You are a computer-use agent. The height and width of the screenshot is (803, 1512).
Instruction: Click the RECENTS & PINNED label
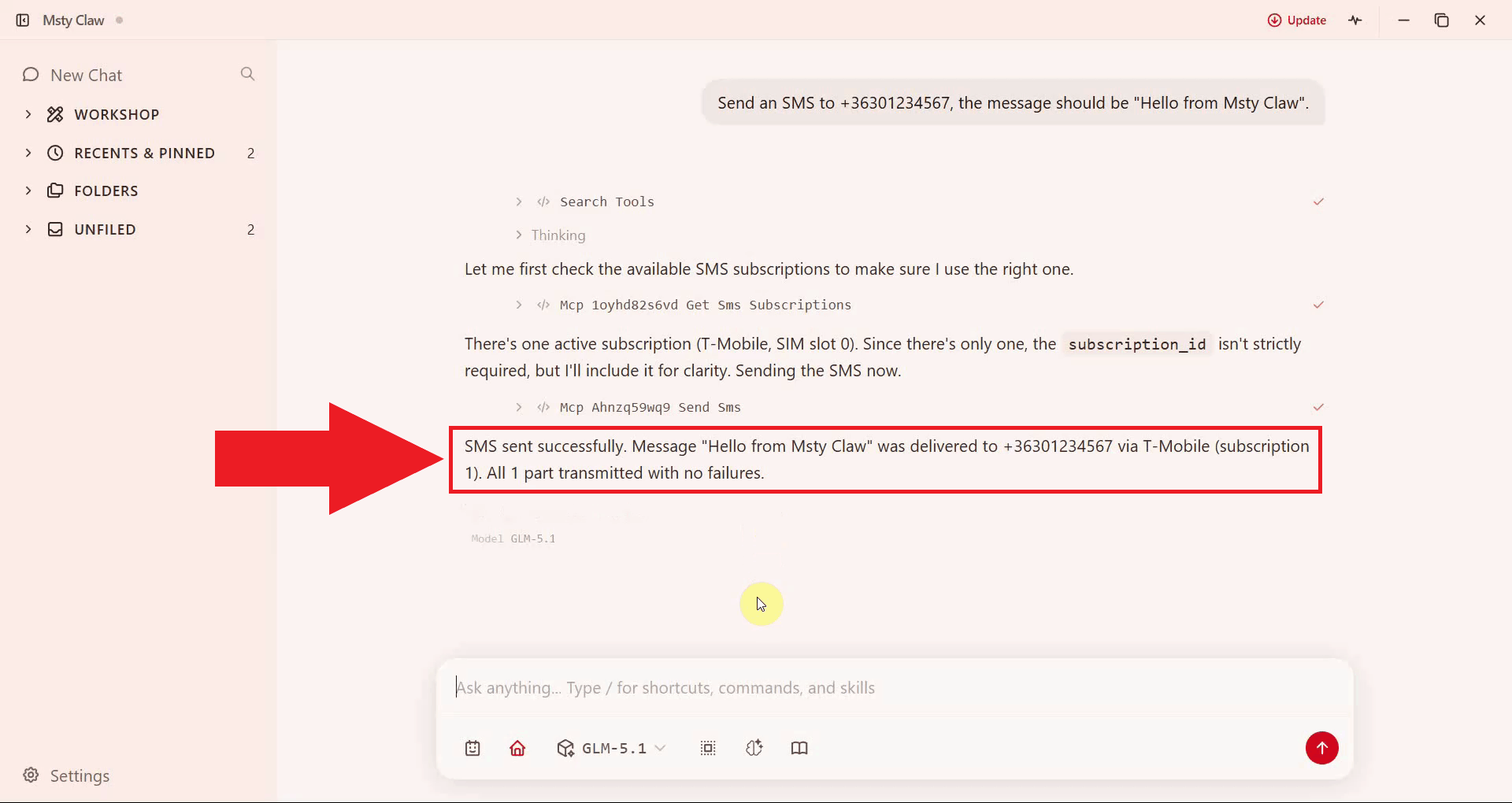[145, 153]
